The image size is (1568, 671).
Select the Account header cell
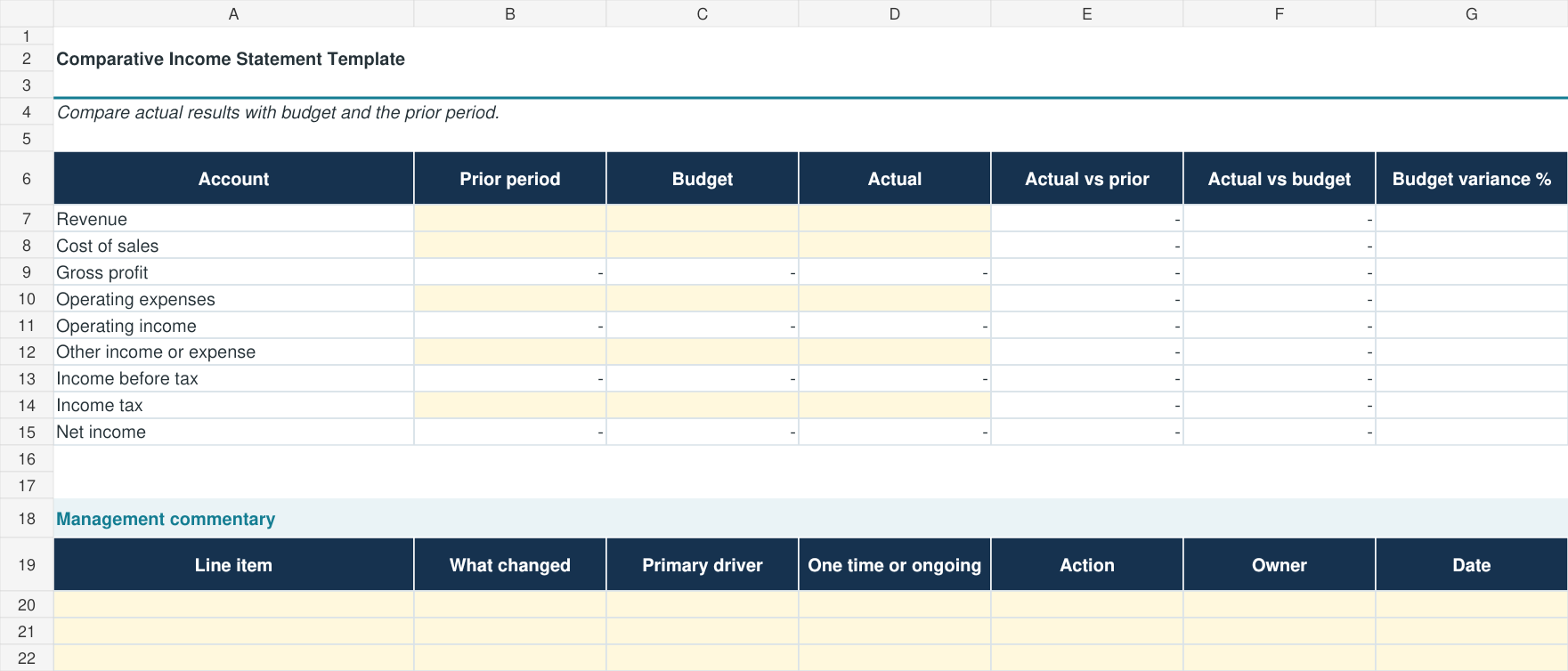click(233, 179)
